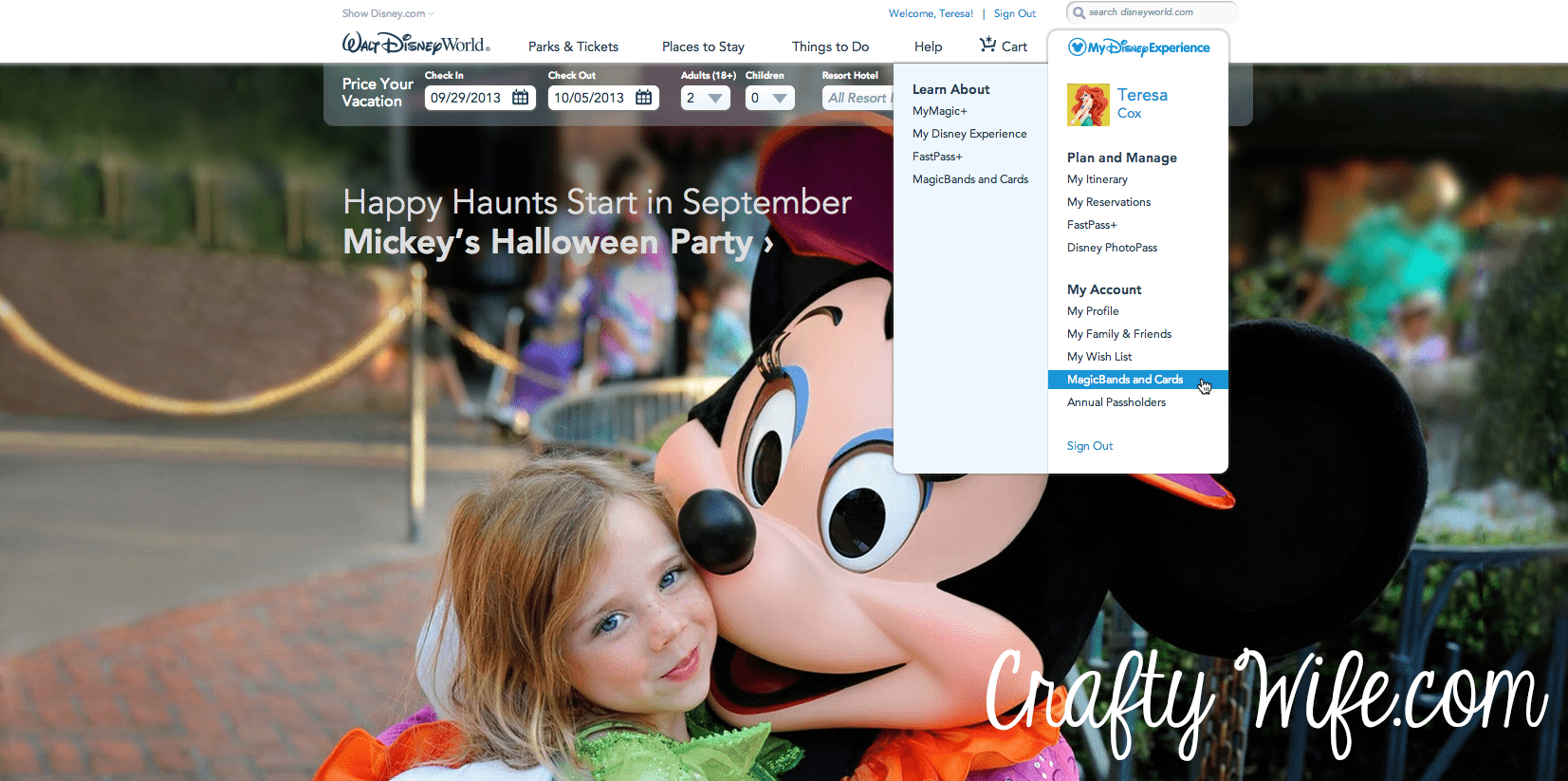Click the My Account heading
1568x781 pixels.
point(1104,289)
